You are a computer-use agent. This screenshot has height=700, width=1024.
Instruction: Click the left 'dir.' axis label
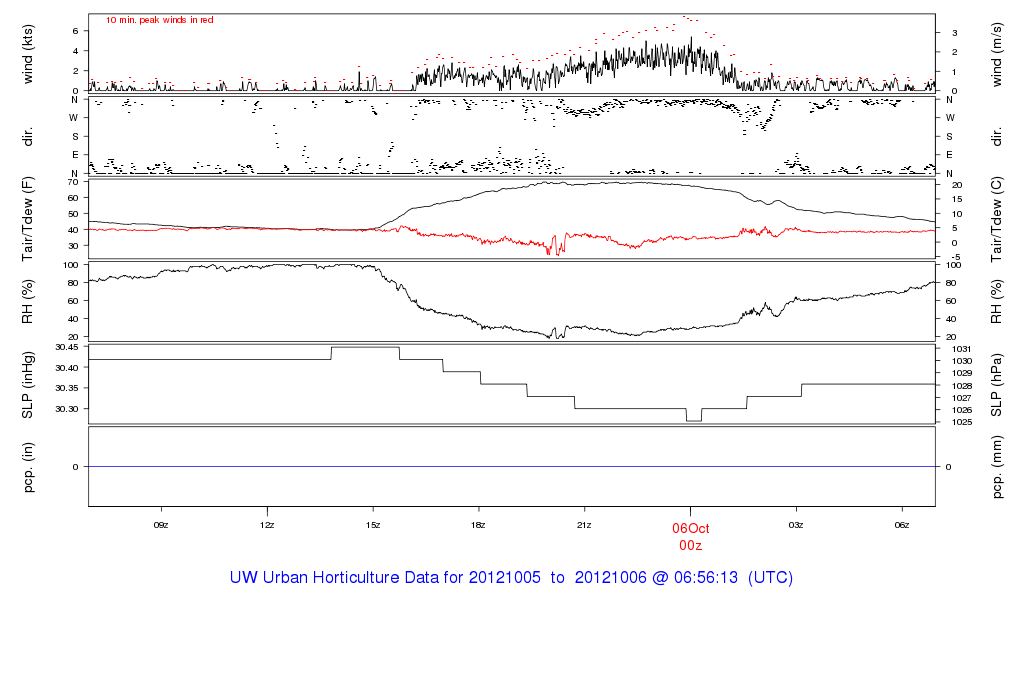pyautogui.click(x=27, y=137)
